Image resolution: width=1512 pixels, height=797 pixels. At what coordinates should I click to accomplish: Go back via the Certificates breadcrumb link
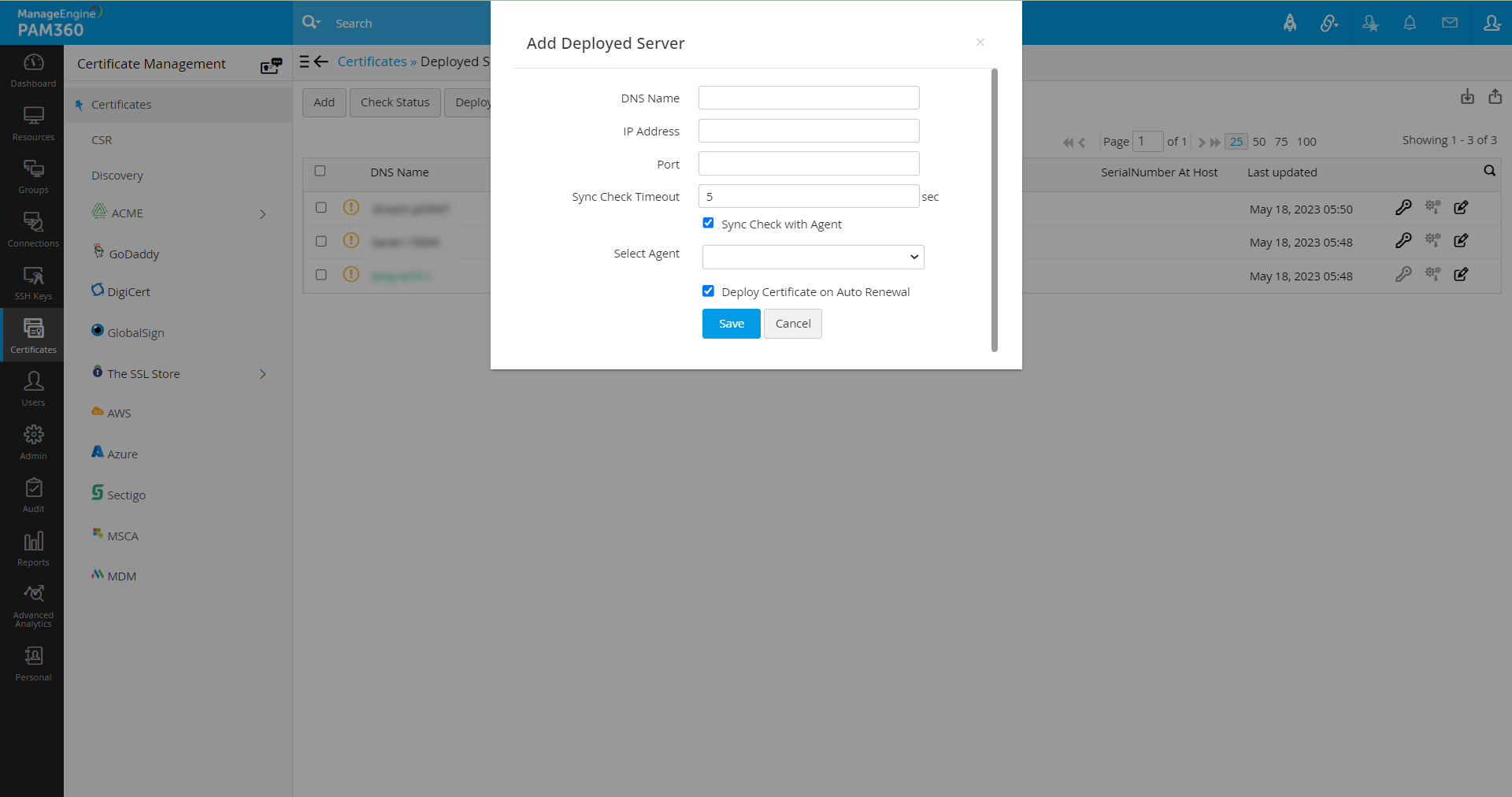[x=373, y=61]
